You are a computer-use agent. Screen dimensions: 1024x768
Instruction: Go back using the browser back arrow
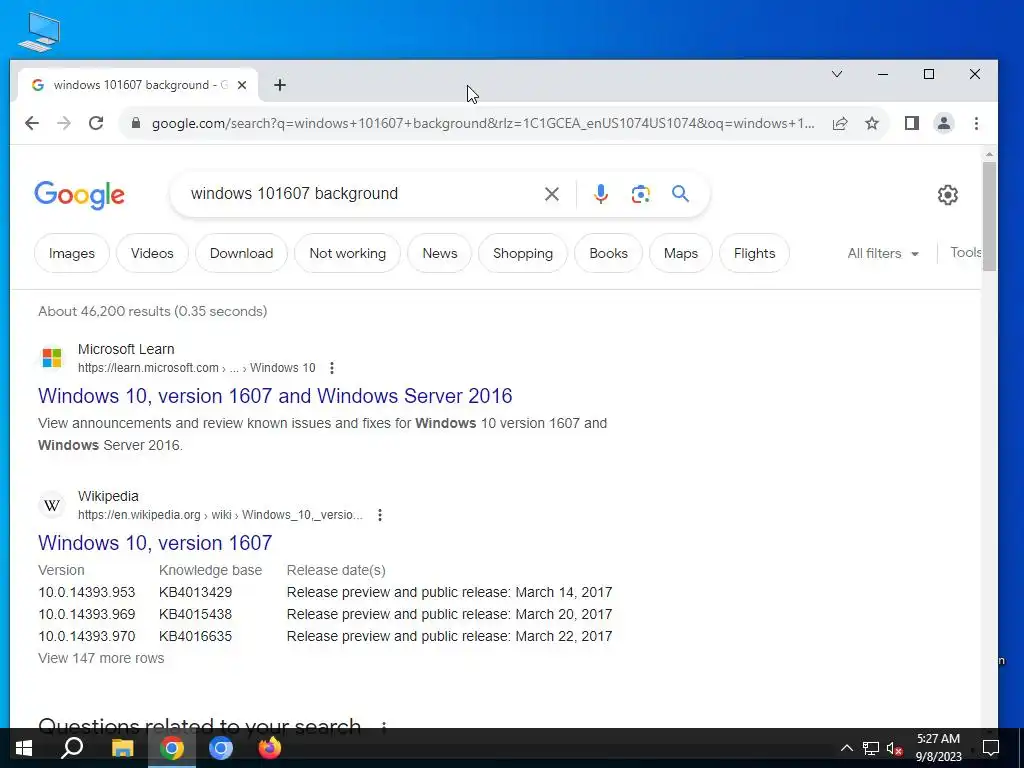pos(31,123)
